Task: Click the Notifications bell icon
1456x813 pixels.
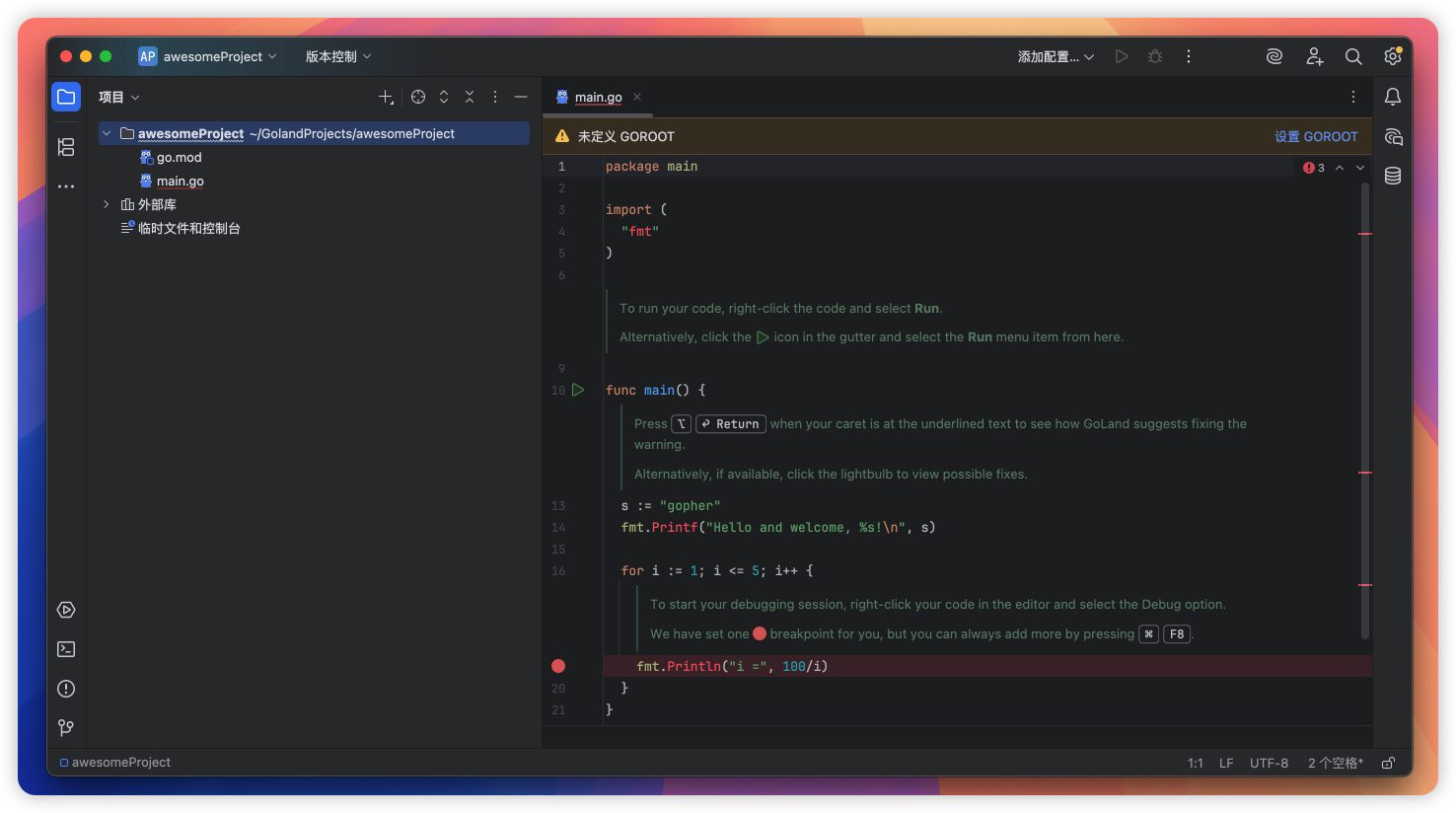Action: coord(1392,97)
